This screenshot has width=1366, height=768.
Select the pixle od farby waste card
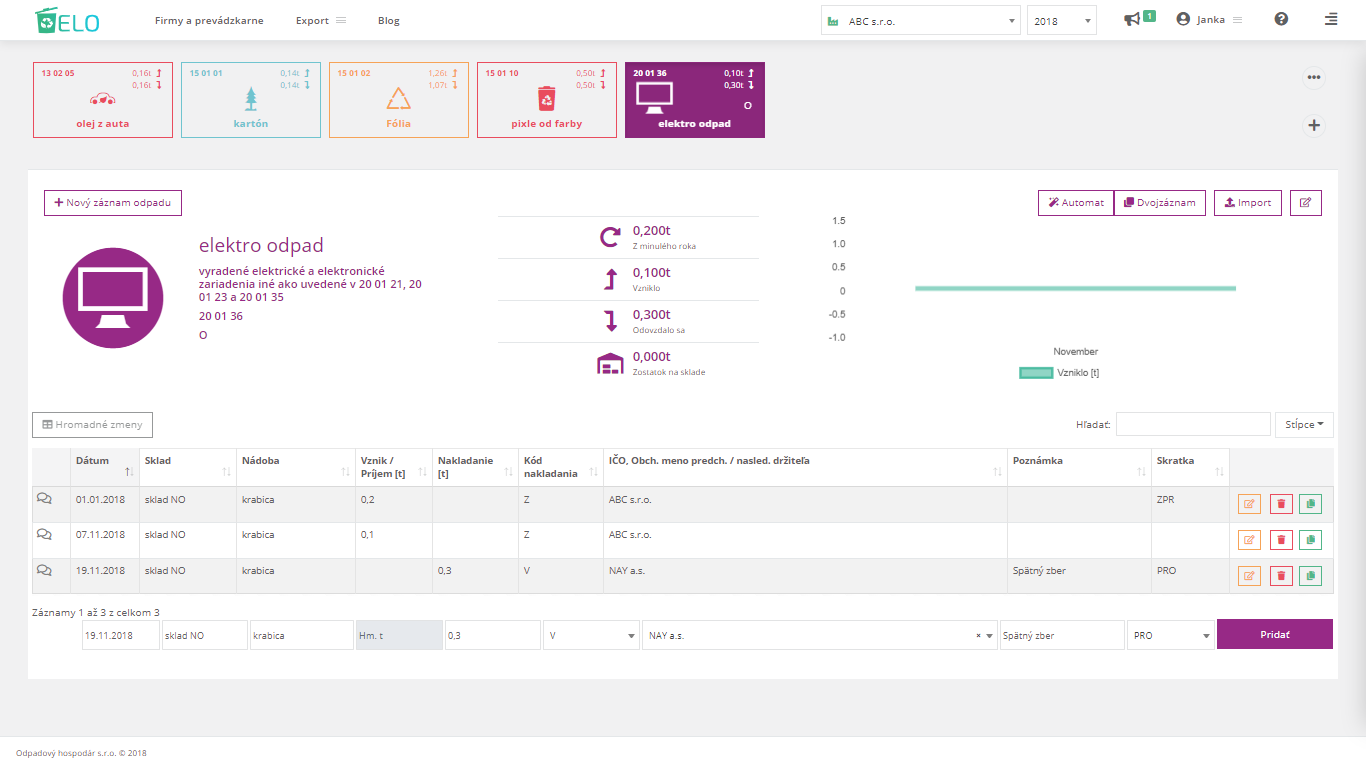547,99
